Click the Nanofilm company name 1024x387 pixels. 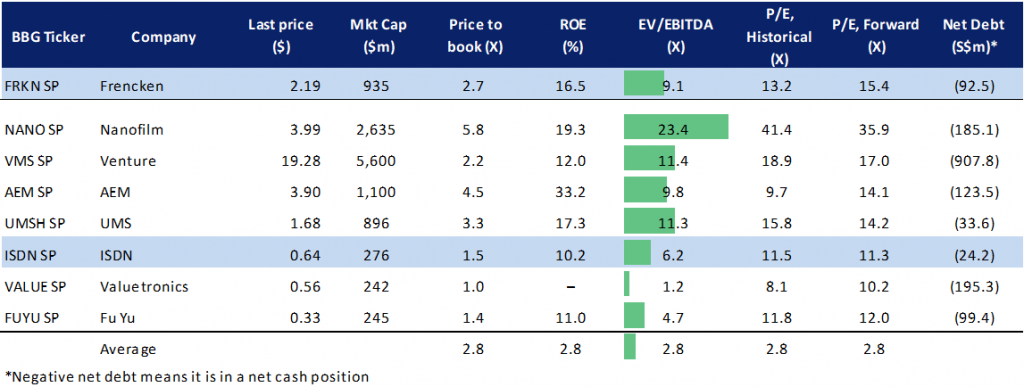(x=132, y=130)
